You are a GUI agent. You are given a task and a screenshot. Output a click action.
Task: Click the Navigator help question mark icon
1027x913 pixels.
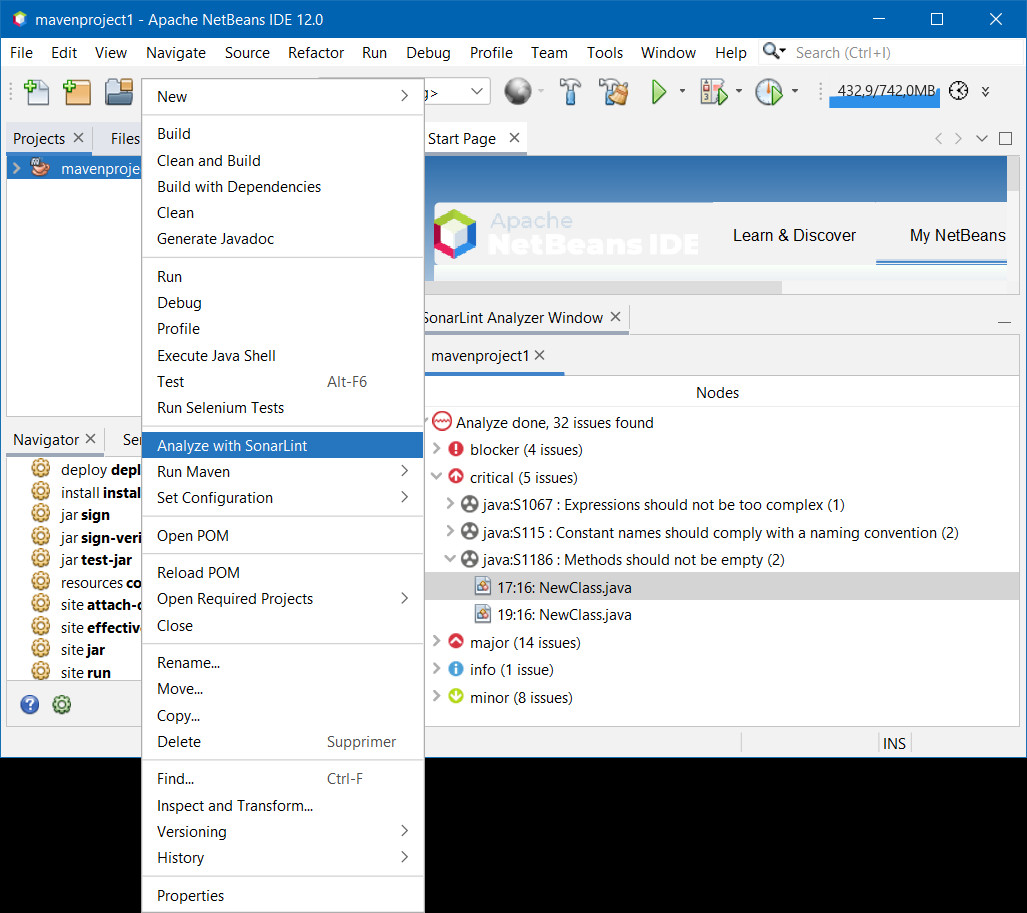[x=29, y=704]
